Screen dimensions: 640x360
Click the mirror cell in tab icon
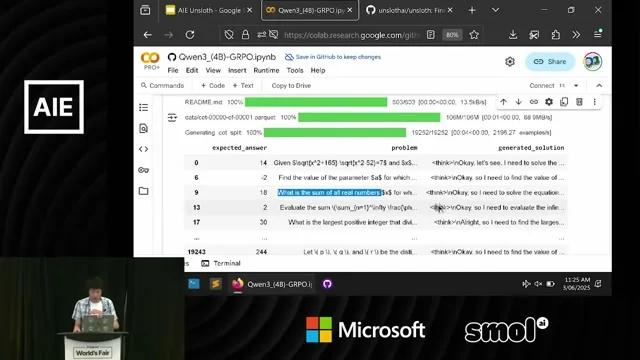click(x=564, y=102)
